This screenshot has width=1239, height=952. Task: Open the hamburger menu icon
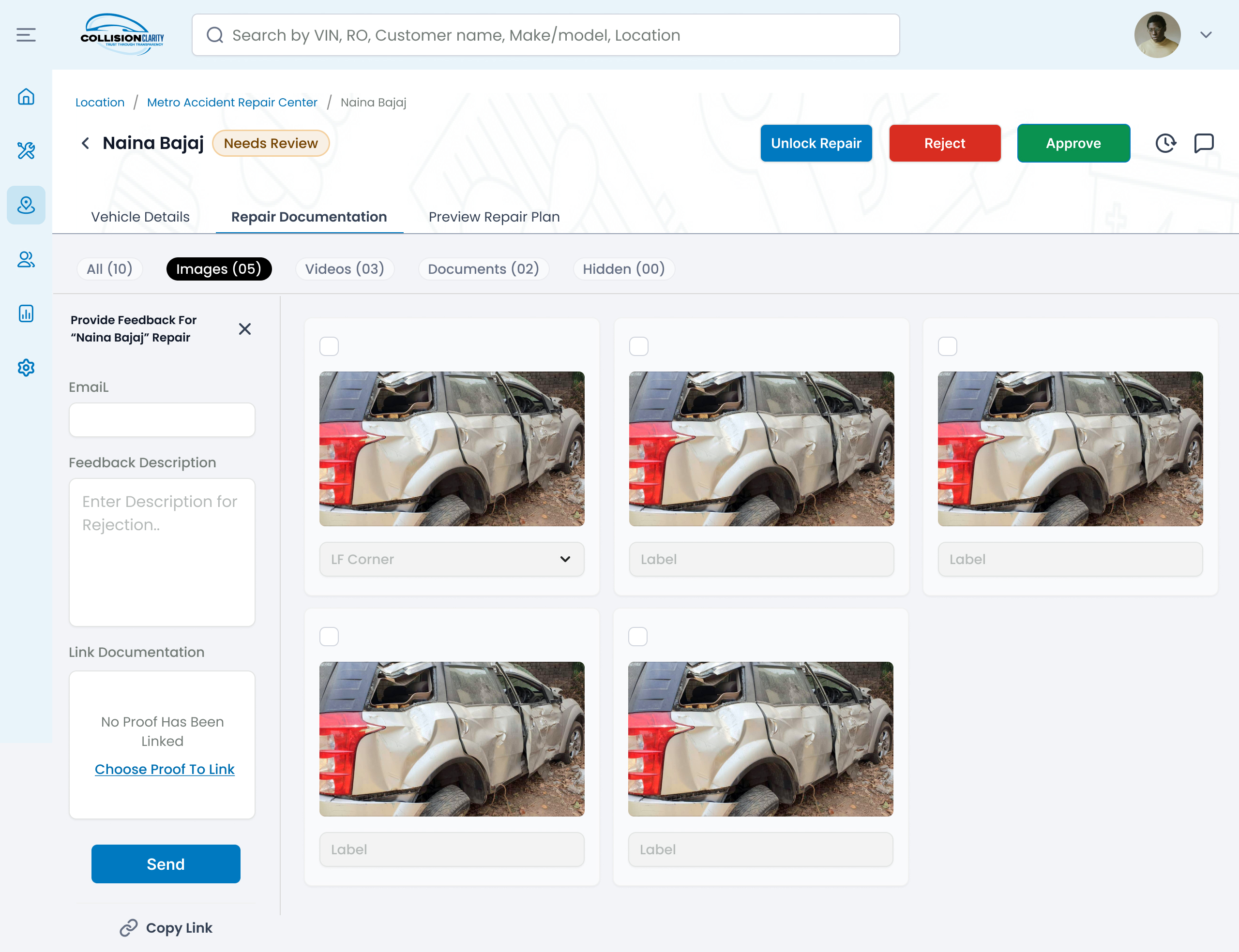coord(26,35)
